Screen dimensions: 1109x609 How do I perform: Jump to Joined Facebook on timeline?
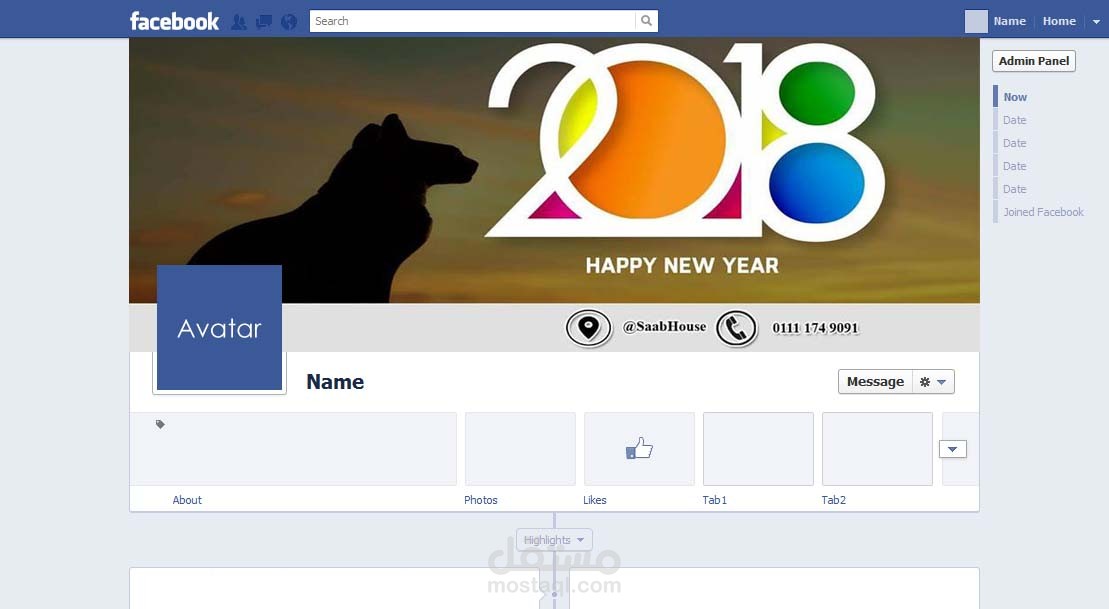(1043, 212)
